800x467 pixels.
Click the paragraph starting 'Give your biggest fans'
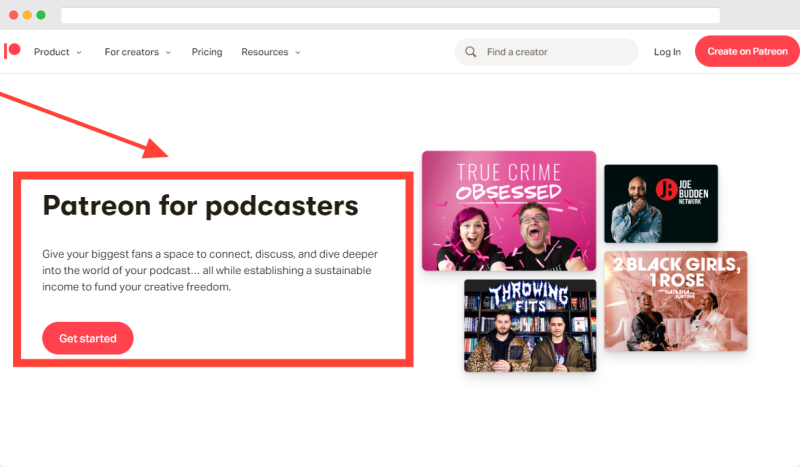coord(210,270)
